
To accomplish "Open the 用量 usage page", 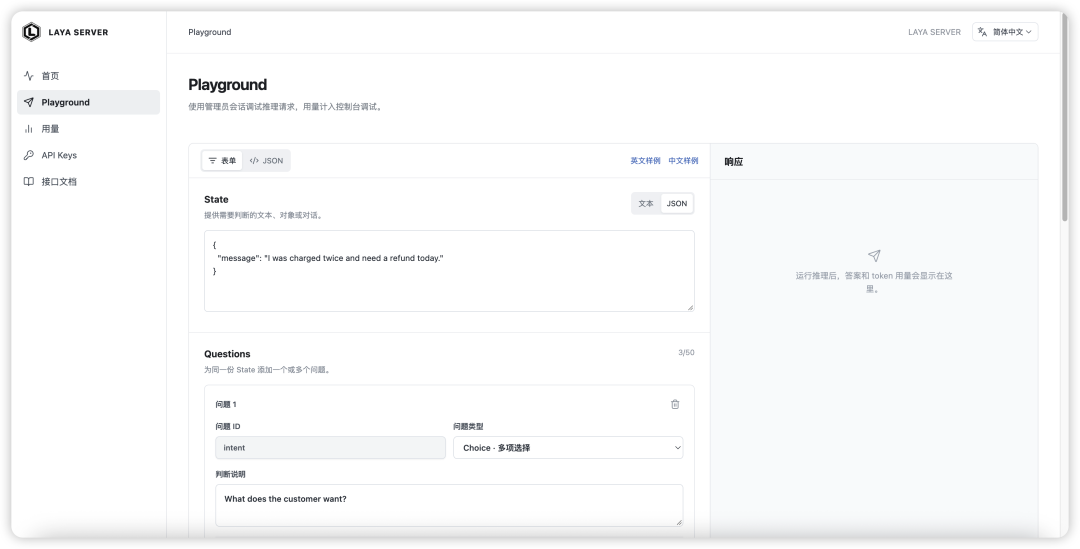I will 88,129.
